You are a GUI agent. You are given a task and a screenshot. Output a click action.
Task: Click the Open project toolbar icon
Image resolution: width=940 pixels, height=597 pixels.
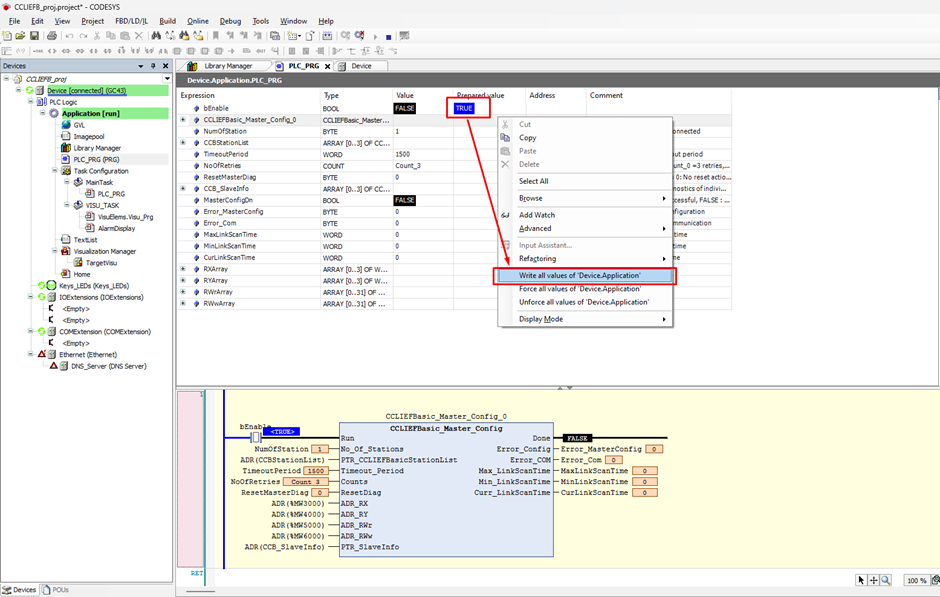[x=20, y=36]
